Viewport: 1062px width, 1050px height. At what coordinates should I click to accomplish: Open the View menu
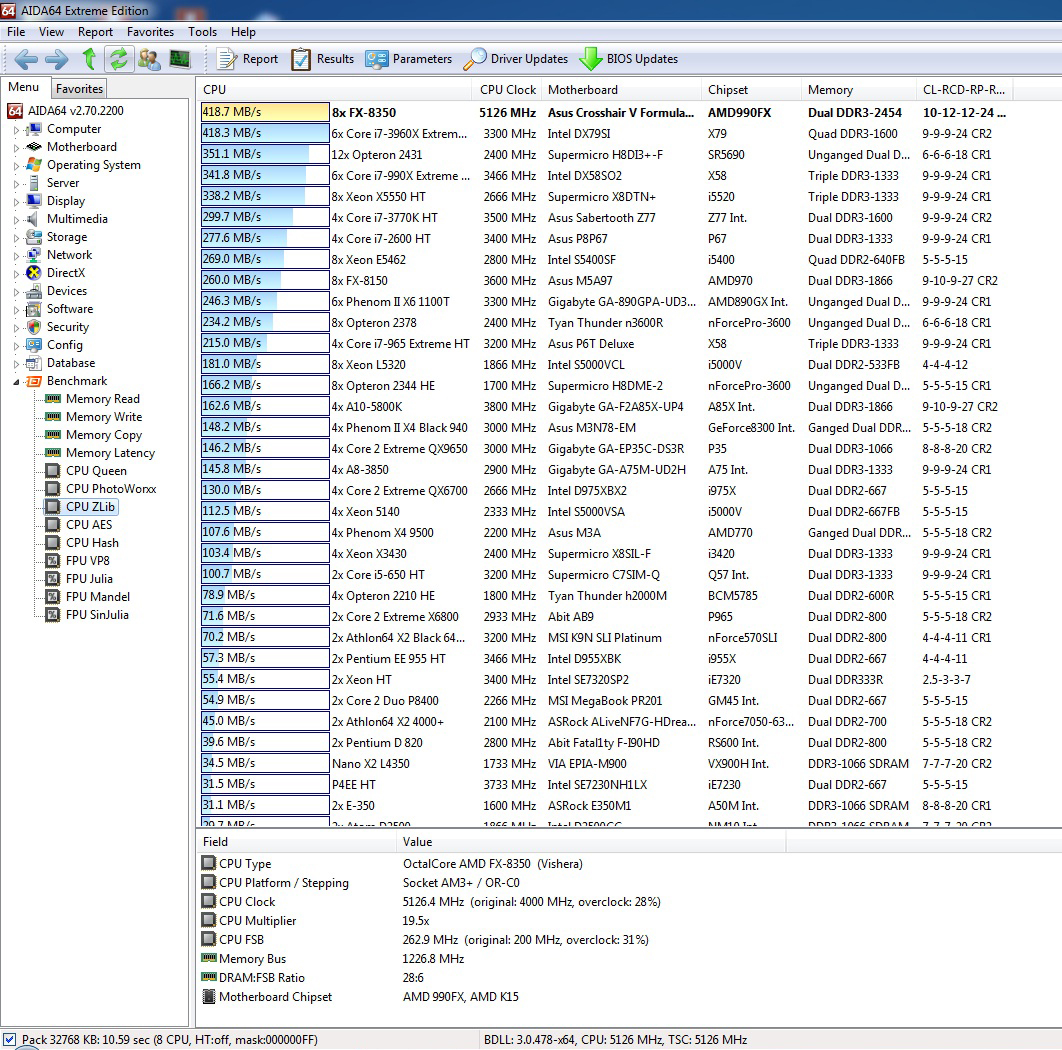[51, 32]
